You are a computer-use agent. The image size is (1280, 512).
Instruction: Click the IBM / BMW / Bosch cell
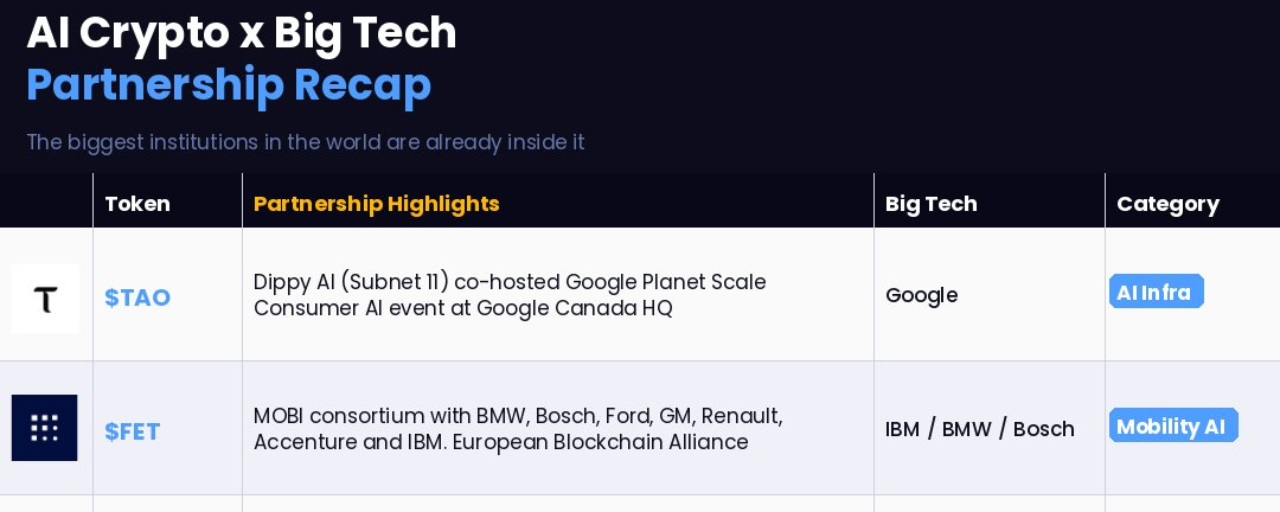click(x=979, y=429)
